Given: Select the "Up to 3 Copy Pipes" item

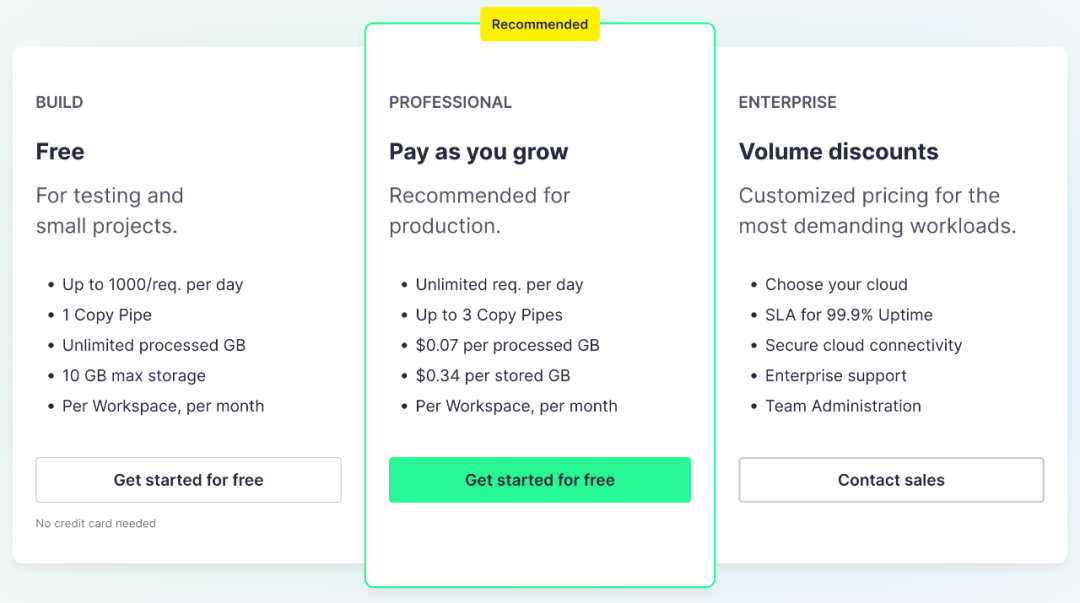Looking at the screenshot, I should point(489,315).
